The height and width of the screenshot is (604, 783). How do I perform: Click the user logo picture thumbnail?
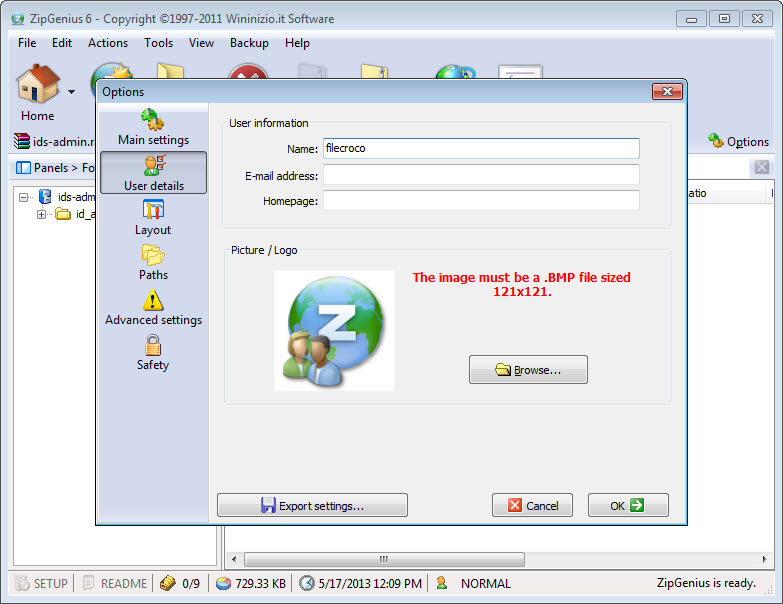coord(335,330)
